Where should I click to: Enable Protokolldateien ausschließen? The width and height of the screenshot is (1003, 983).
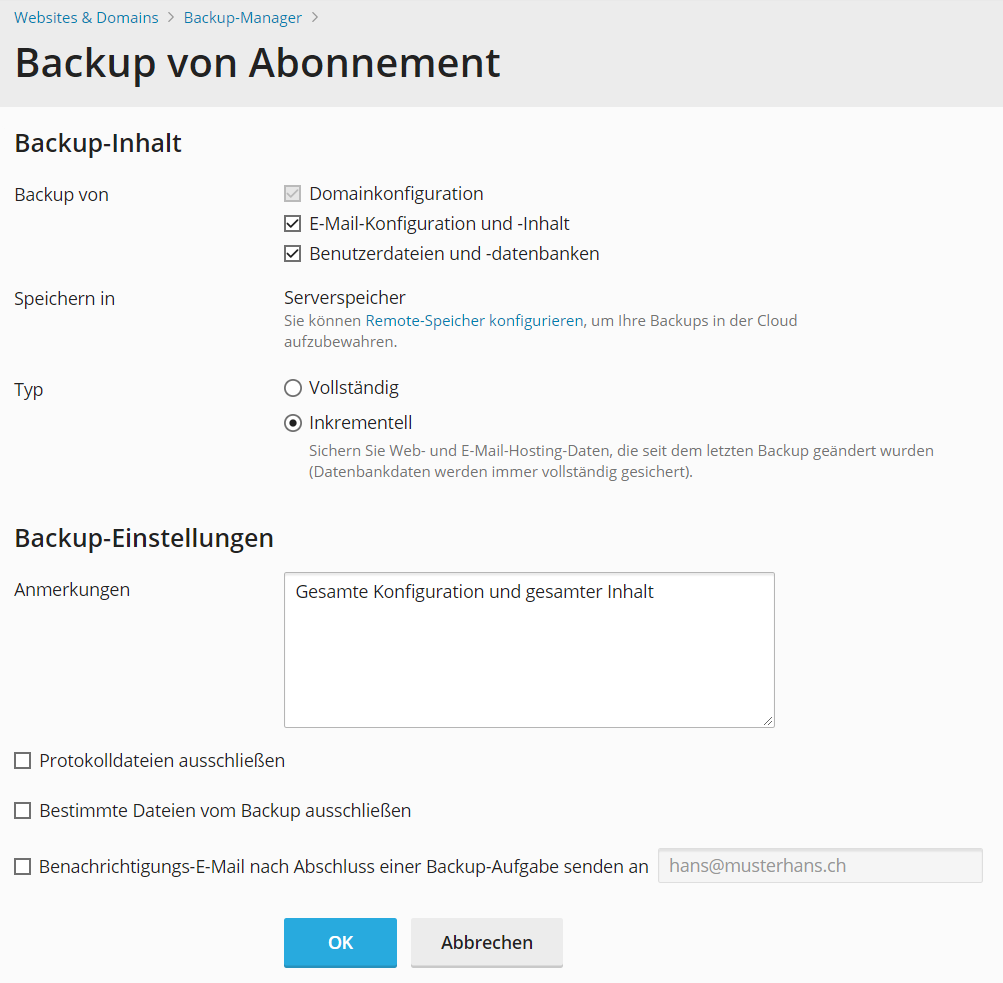[x=23, y=761]
